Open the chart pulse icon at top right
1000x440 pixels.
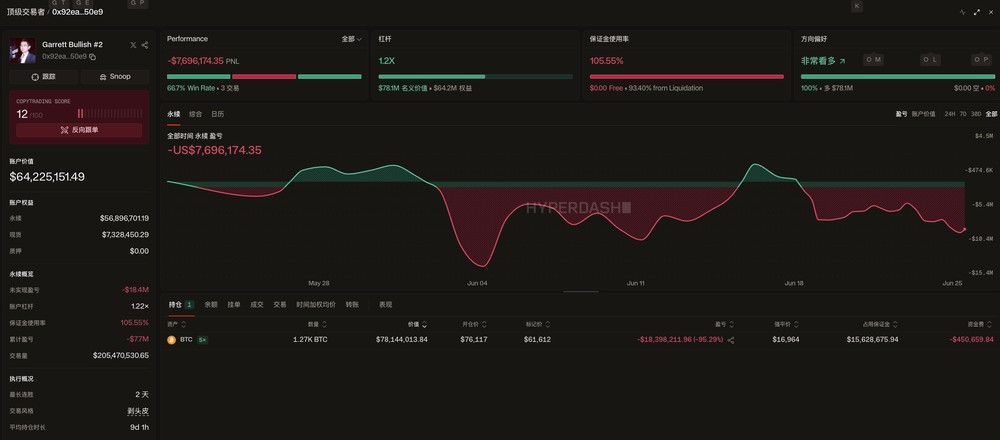(x=962, y=12)
